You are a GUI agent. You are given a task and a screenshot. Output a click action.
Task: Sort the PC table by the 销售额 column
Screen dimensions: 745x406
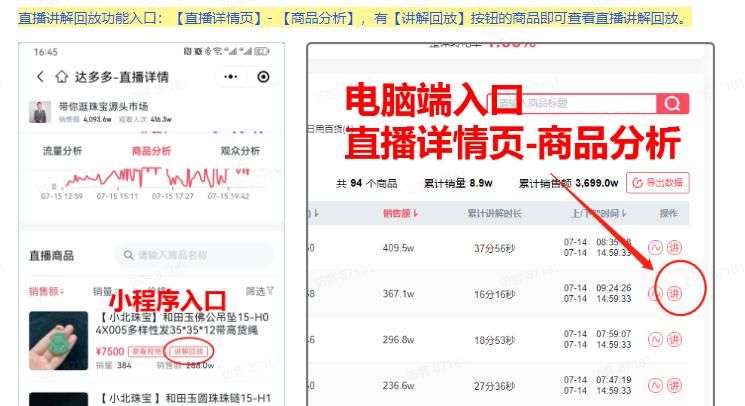coord(401,213)
